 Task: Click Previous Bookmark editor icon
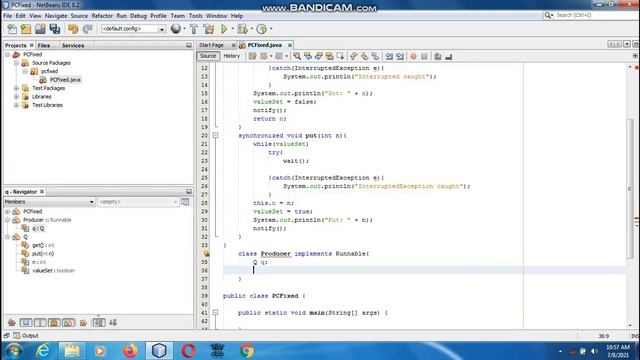(353, 56)
